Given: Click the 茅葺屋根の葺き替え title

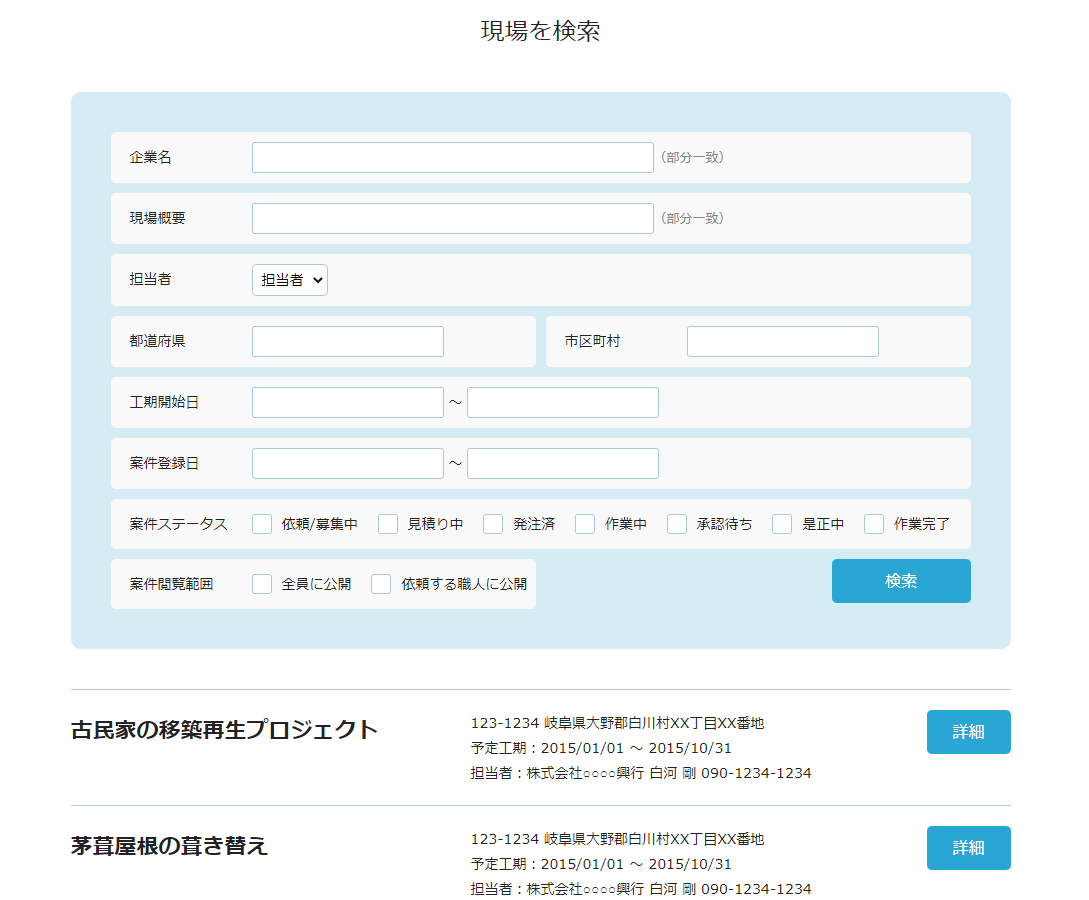Looking at the screenshot, I should pyautogui.click(x=169, y=846).
